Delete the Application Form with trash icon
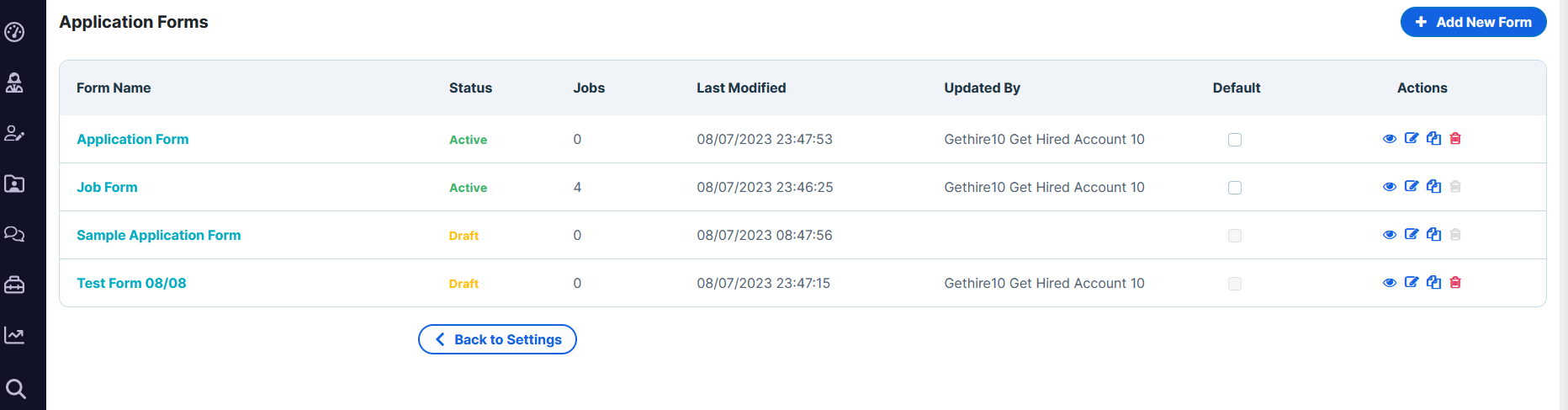This screenshot has height=410, width=1568. pos(1455,139)
